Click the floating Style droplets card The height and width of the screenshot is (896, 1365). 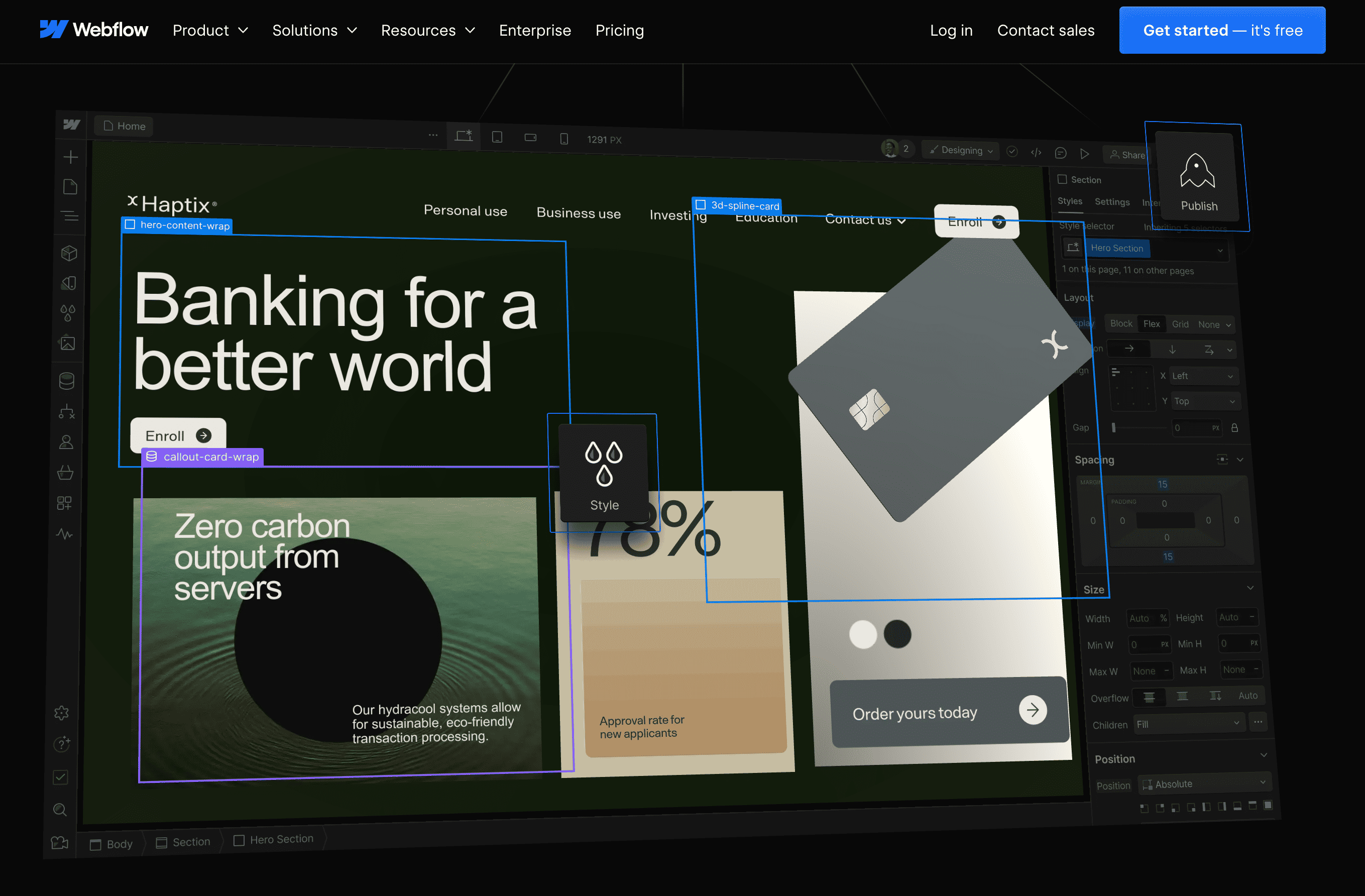(604, 474)
